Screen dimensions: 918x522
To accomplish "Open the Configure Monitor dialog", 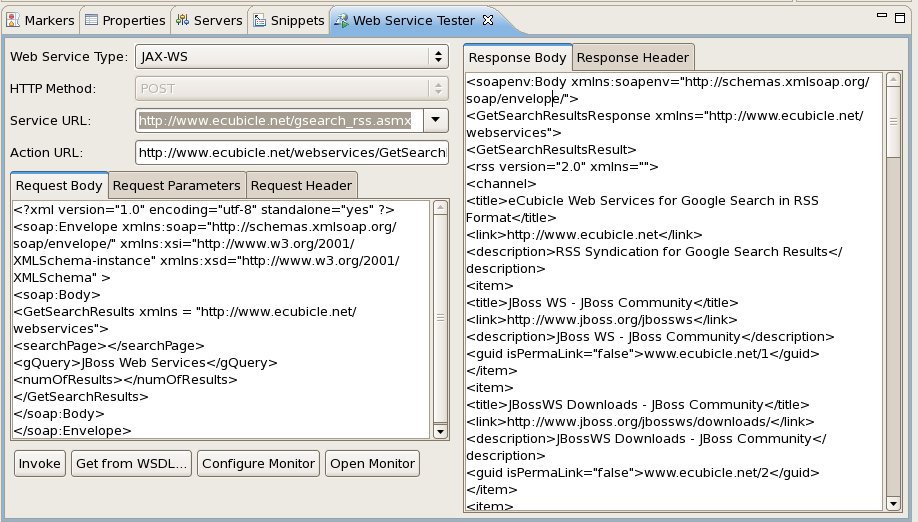I will tap(258, 463).
